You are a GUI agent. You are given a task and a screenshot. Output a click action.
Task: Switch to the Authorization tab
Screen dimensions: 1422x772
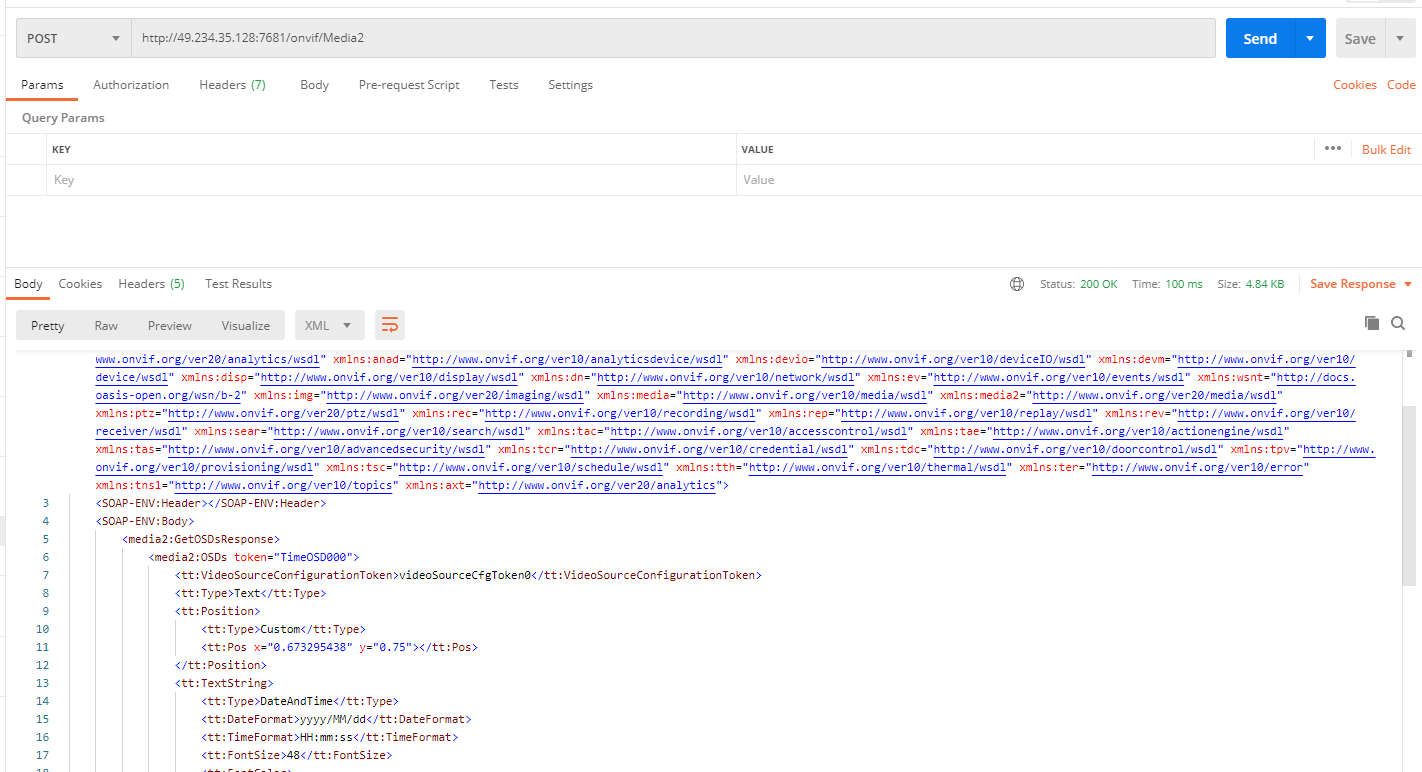pos(131,85)
